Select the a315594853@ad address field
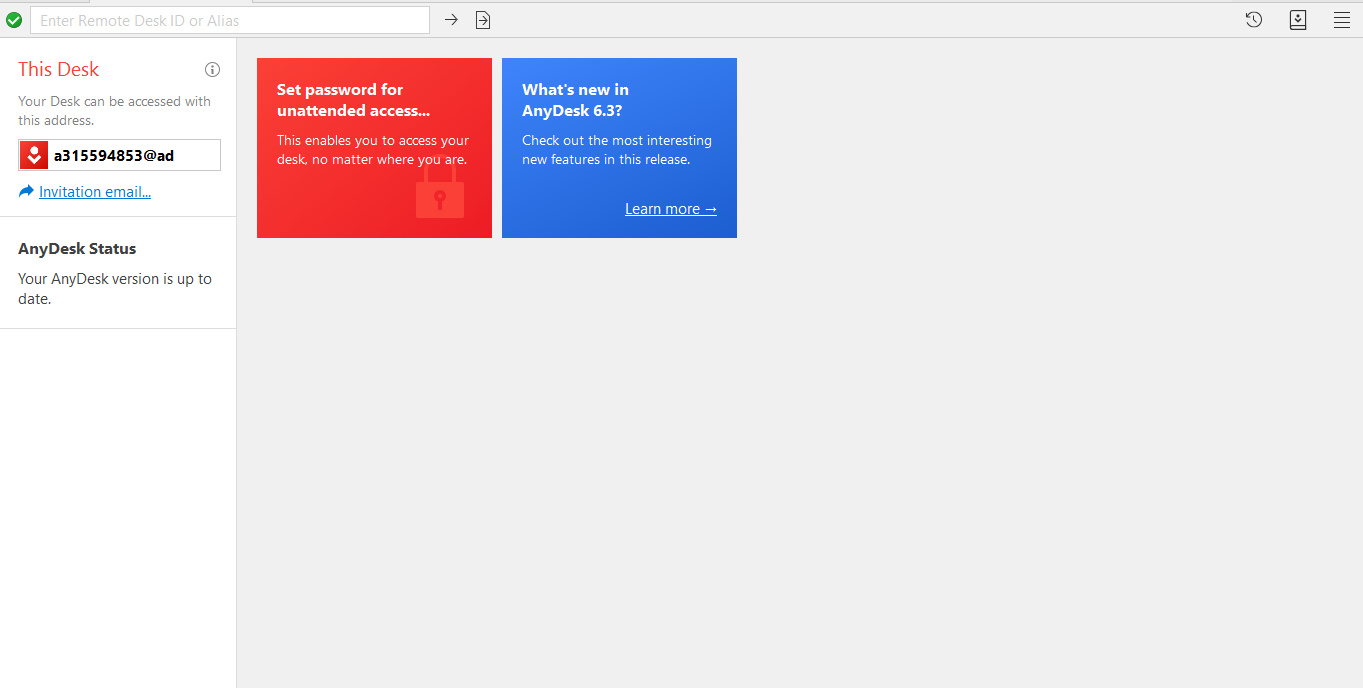 (x=119, y=155)
